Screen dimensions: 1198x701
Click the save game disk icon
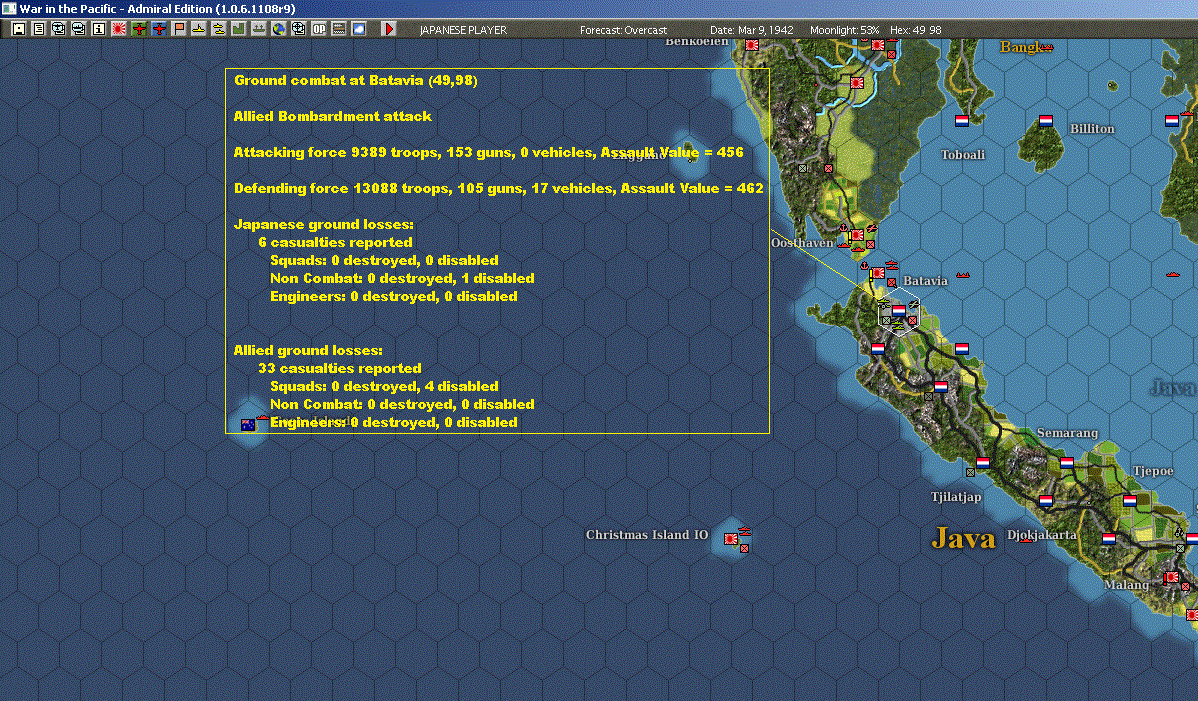(x=19, y=29)
